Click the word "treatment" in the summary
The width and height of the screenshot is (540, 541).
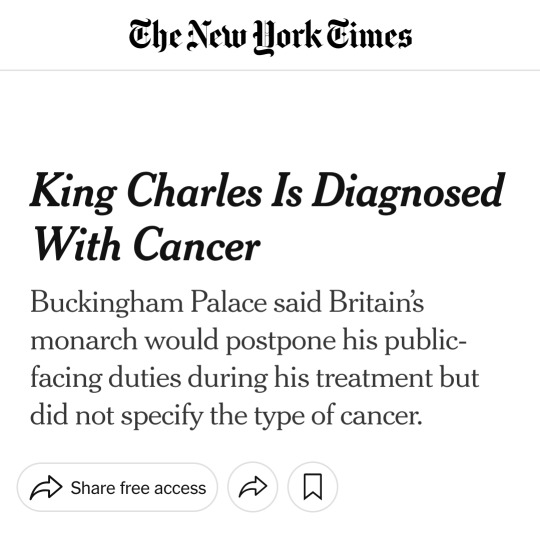pyautogui.click(x=374, y=377)
